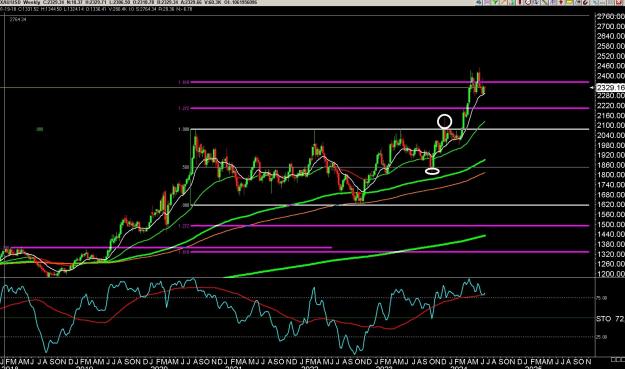Click the XAUUSD Weekly title text

pos(20,2)
